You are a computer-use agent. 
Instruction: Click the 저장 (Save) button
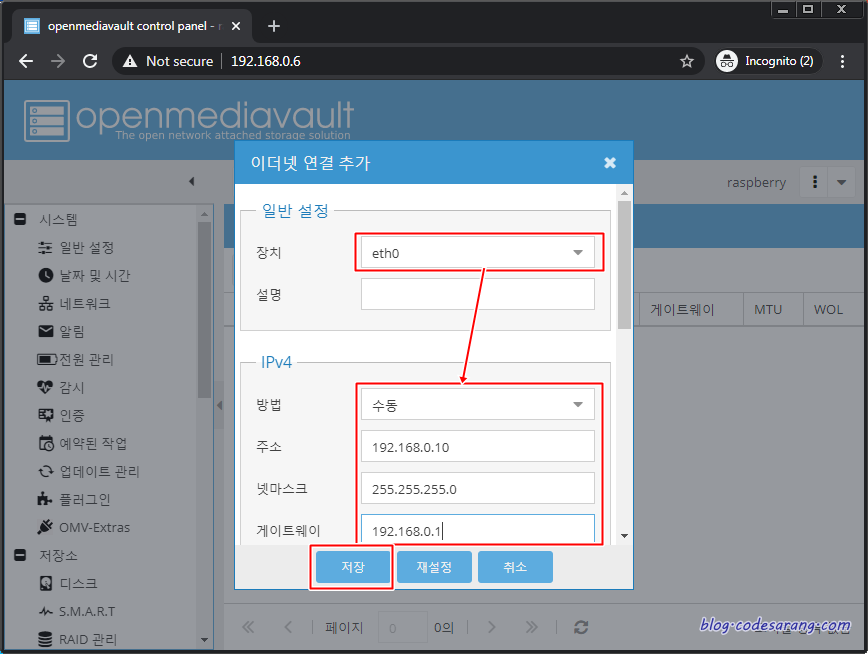(x=353, y=567)
